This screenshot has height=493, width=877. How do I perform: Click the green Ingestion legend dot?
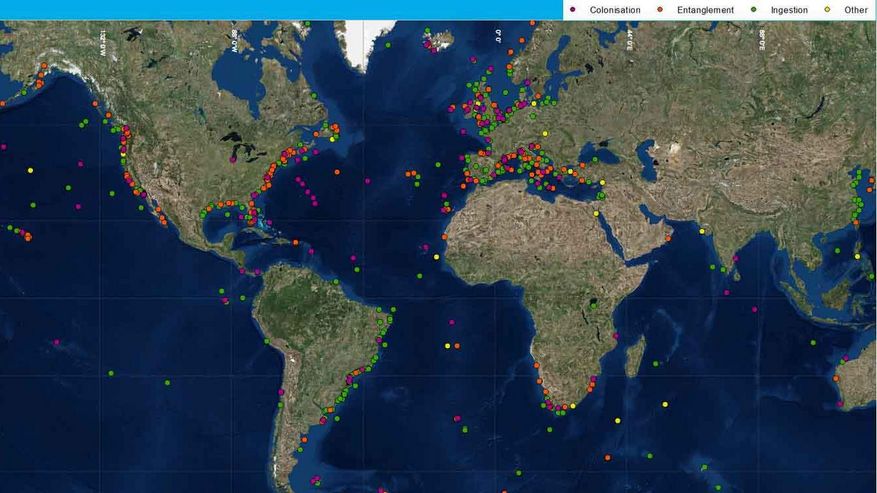pos(754,10)
